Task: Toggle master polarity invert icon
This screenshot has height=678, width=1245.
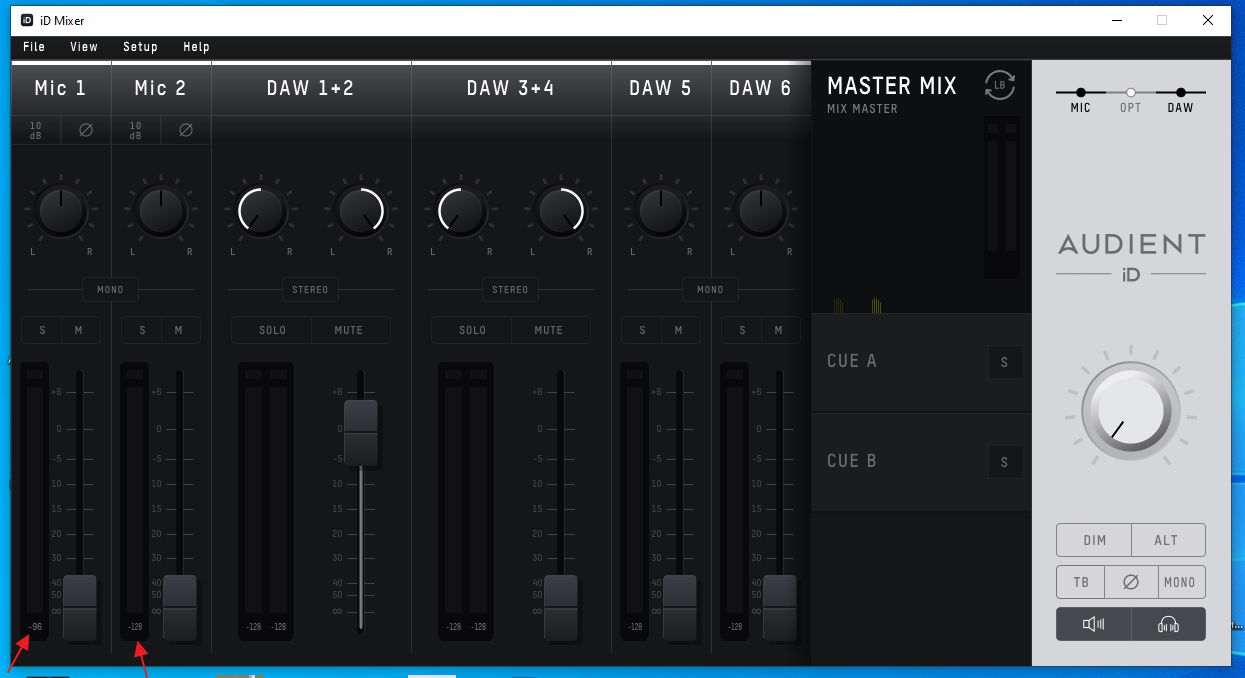Action: tap(1131, 582)
